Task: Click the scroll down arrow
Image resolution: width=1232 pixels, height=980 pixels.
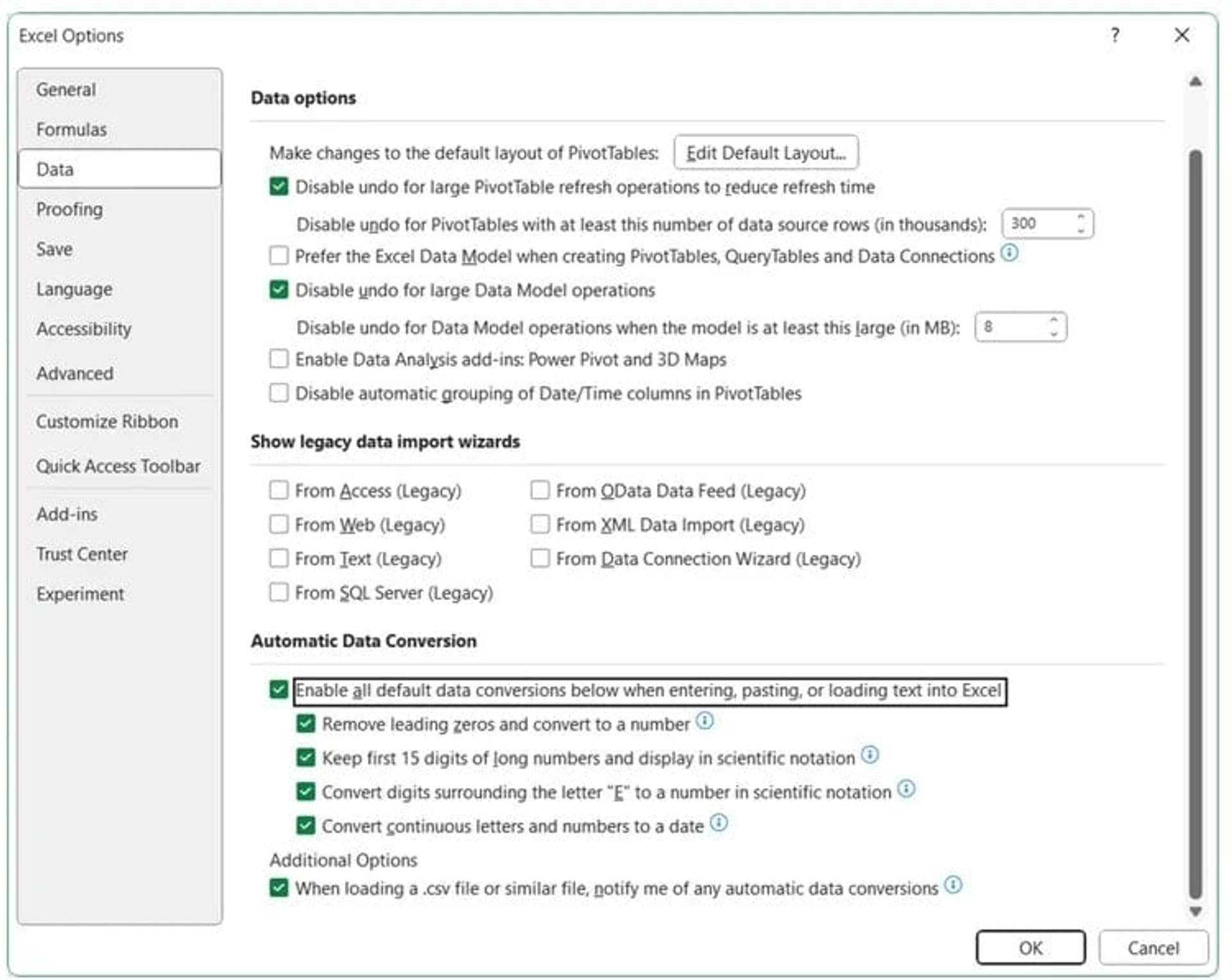Action: click(1195, 911)
